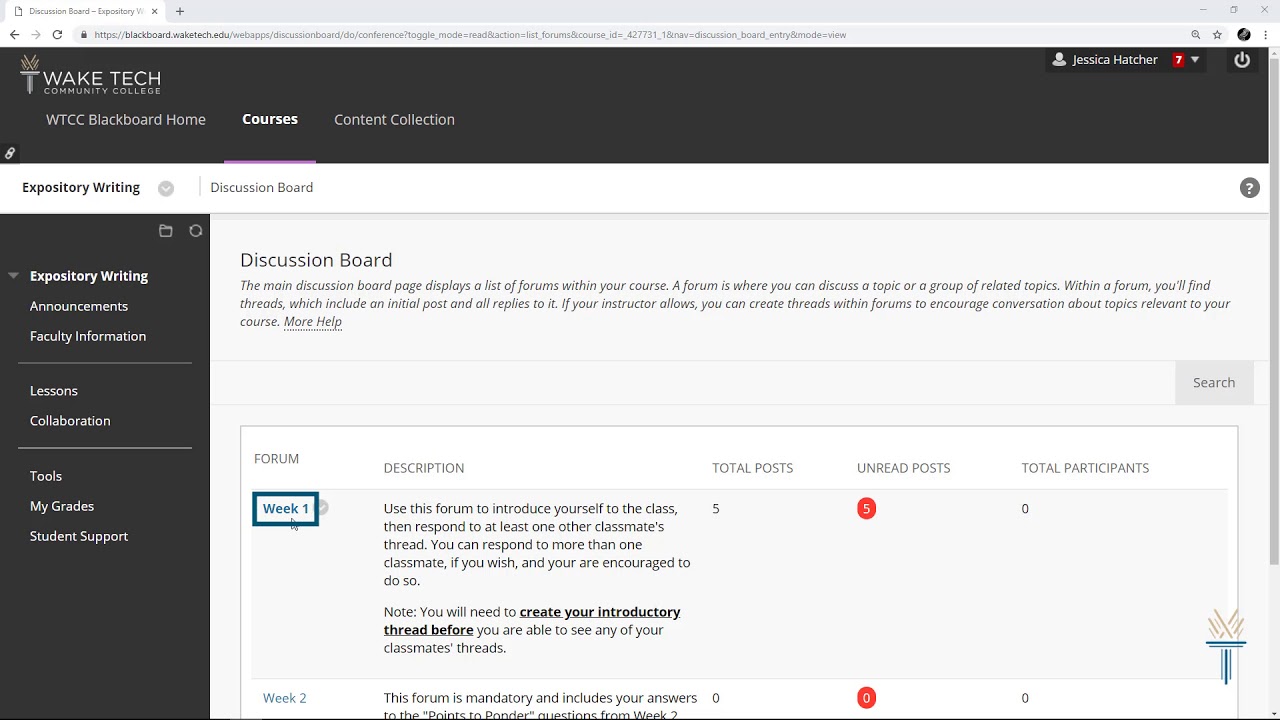
Task: Click the logout power icon
Action: click(x=1242, y=60)
